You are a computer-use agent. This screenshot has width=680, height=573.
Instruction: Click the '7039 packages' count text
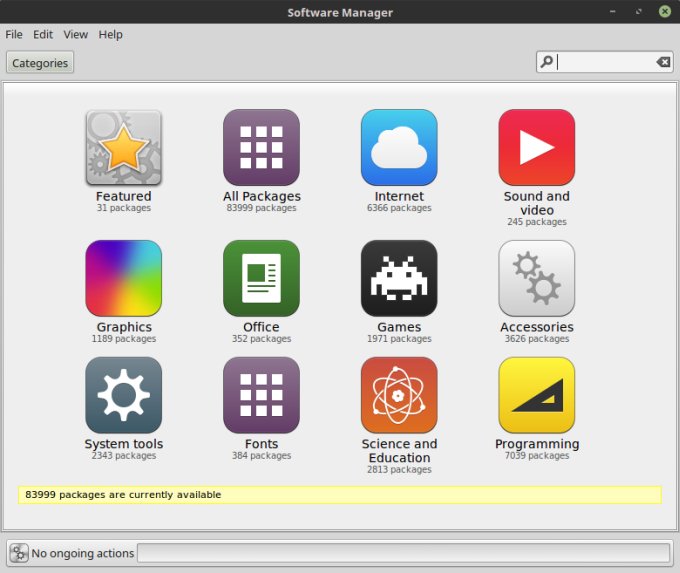click(537, 455)
